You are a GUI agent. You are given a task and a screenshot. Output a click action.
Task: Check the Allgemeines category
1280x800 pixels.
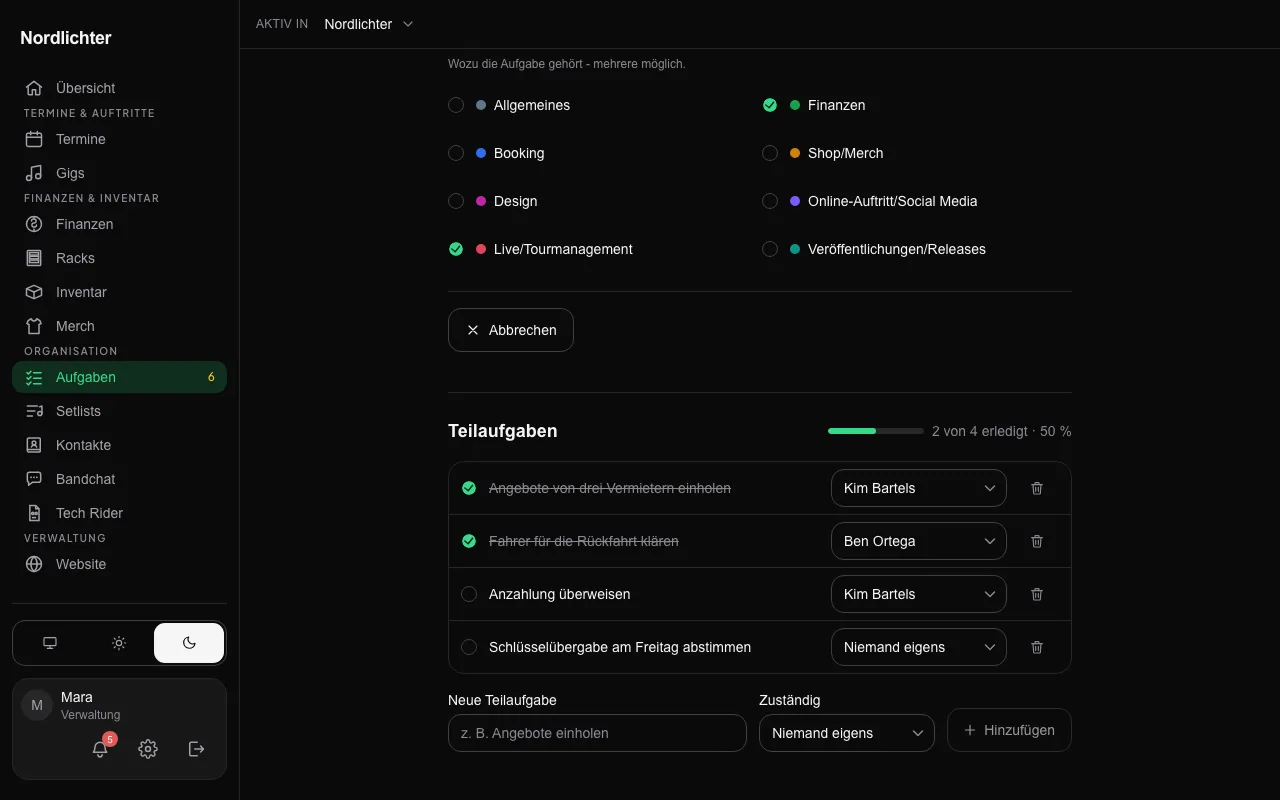click(456, 105)
